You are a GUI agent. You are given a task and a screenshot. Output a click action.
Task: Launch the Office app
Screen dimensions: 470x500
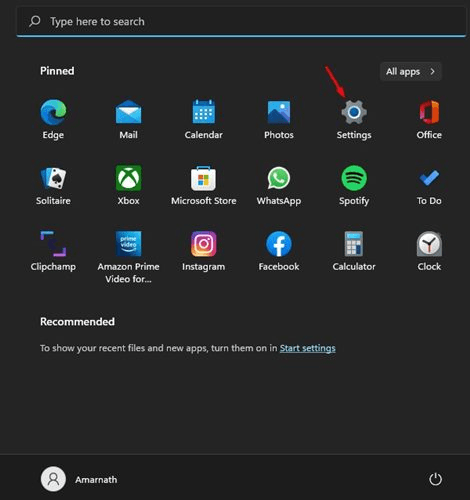click(429, 119)
